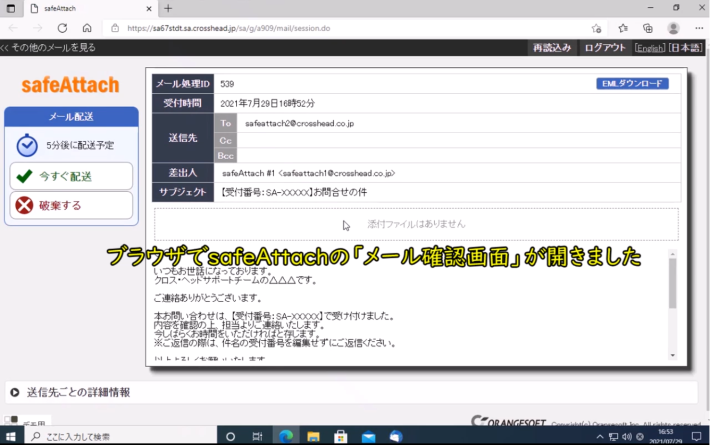Add this page to favorites star
710x445 pixels.
(596, 28)
